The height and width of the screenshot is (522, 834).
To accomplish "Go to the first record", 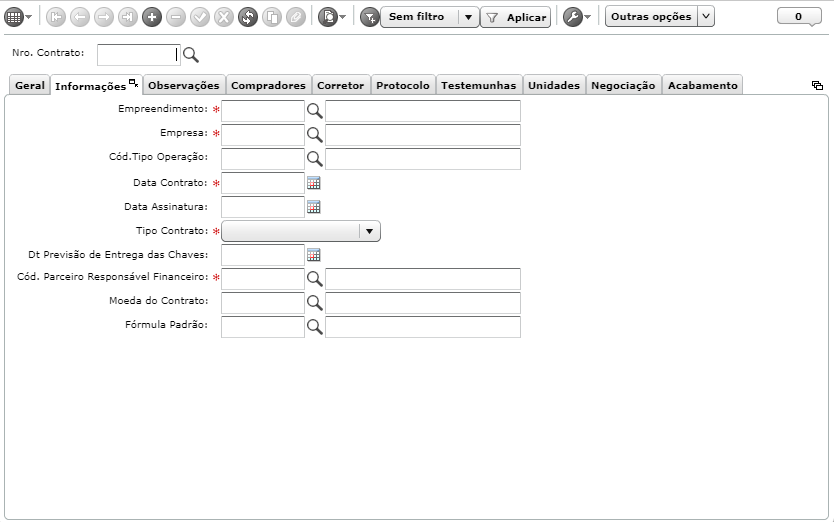I will click(56, 17).
